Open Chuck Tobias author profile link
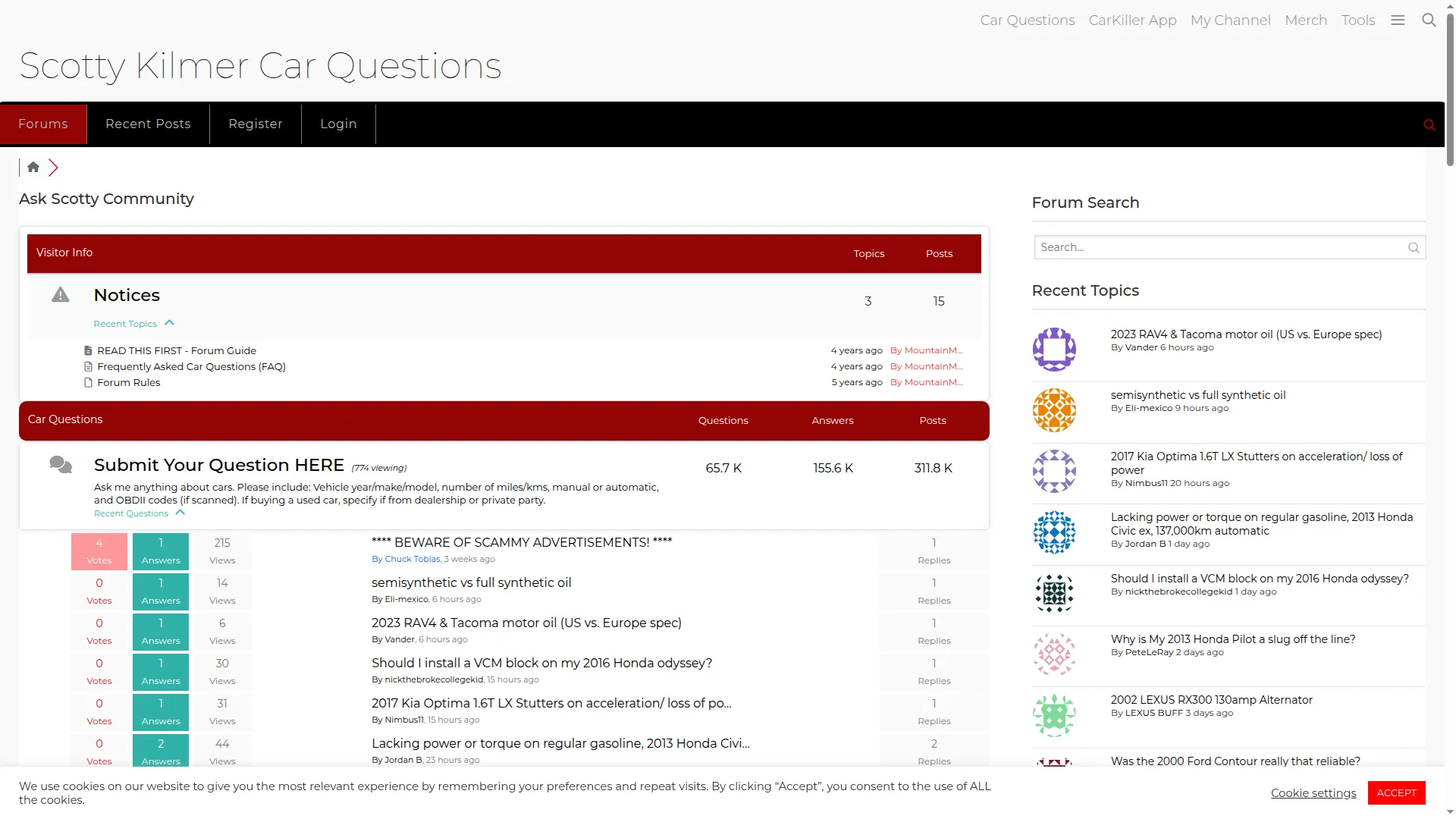 point(413,560)
